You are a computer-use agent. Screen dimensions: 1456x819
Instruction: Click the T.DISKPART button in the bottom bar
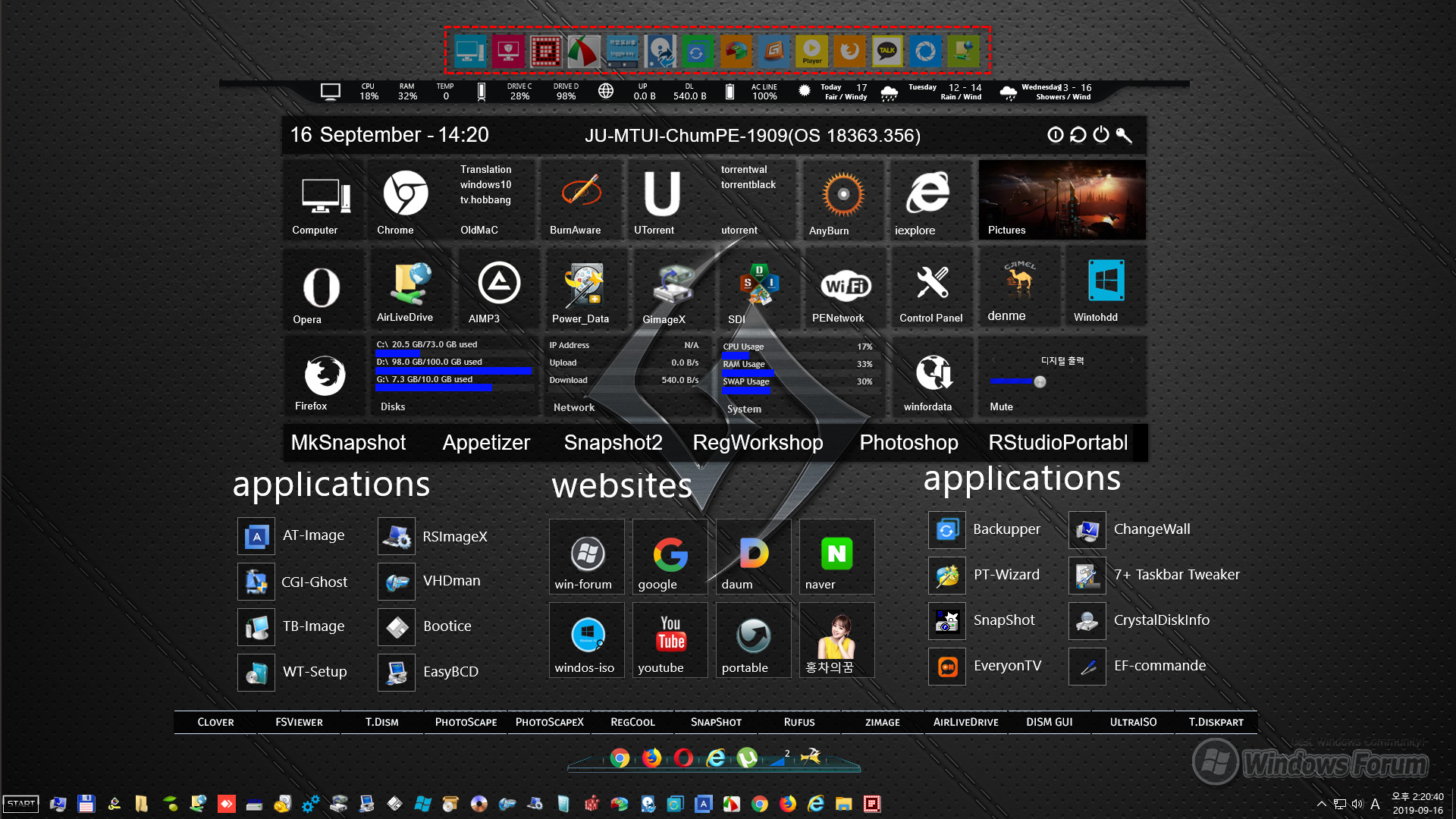pyautogui.click(x=1216, y=722)
